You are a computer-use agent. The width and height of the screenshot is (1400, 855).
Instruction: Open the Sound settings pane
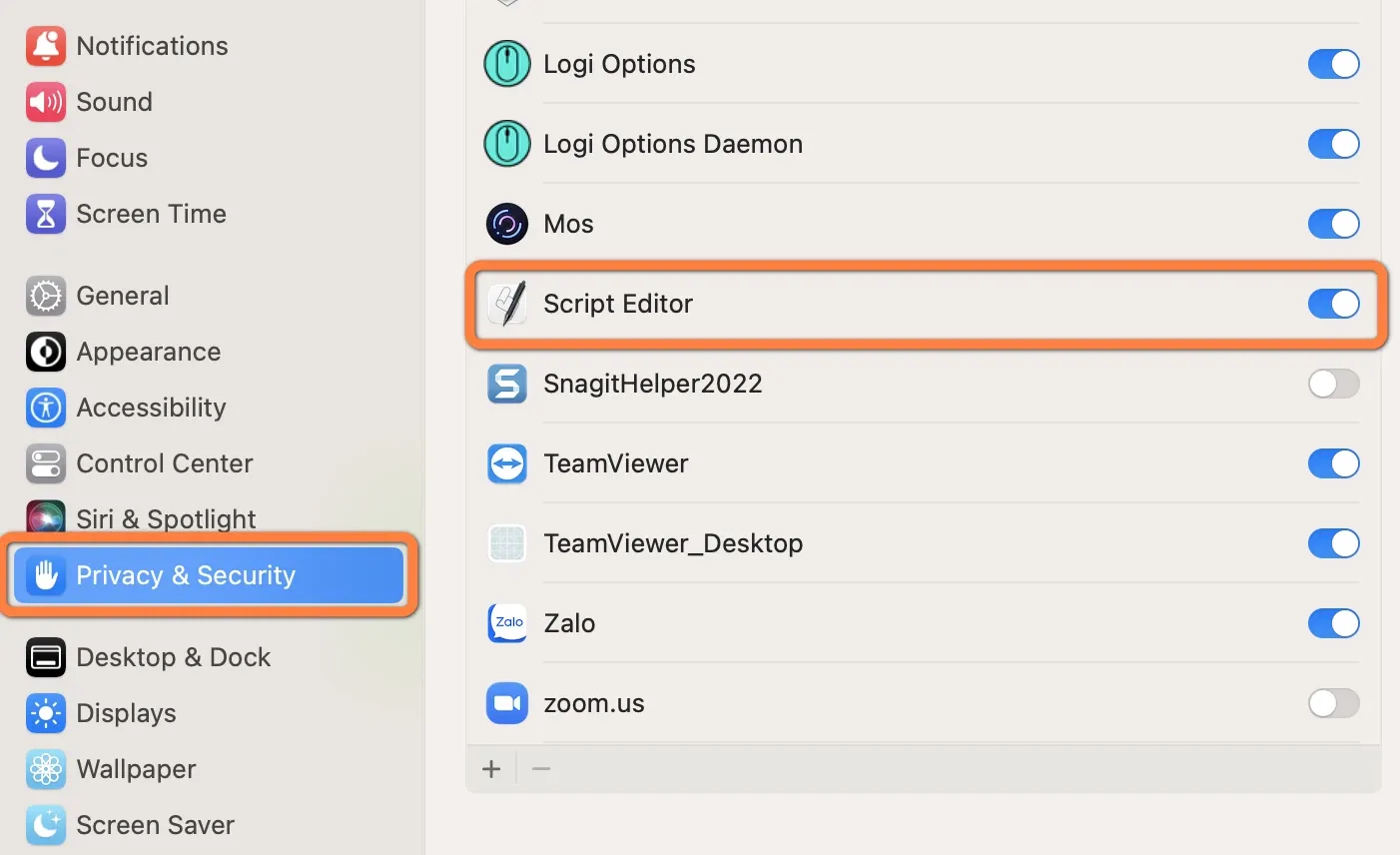tap(114, 102)
